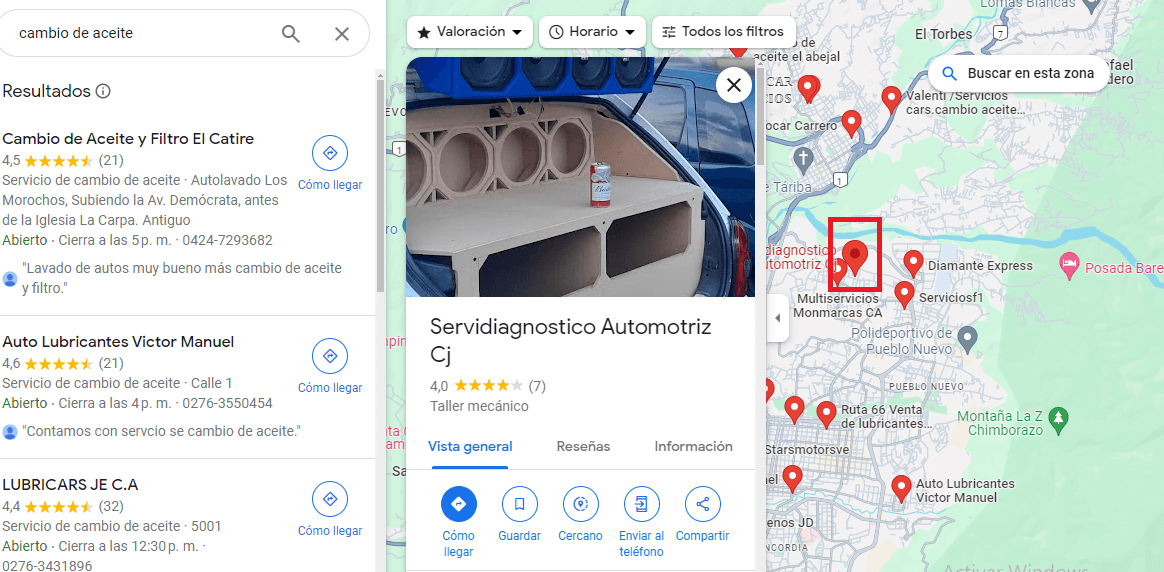The width and height of the screenshot is (1164, 572).
Task: Close the Servidiagnostico Automotriz Cj place card
Action: click(x=733, y=85)
